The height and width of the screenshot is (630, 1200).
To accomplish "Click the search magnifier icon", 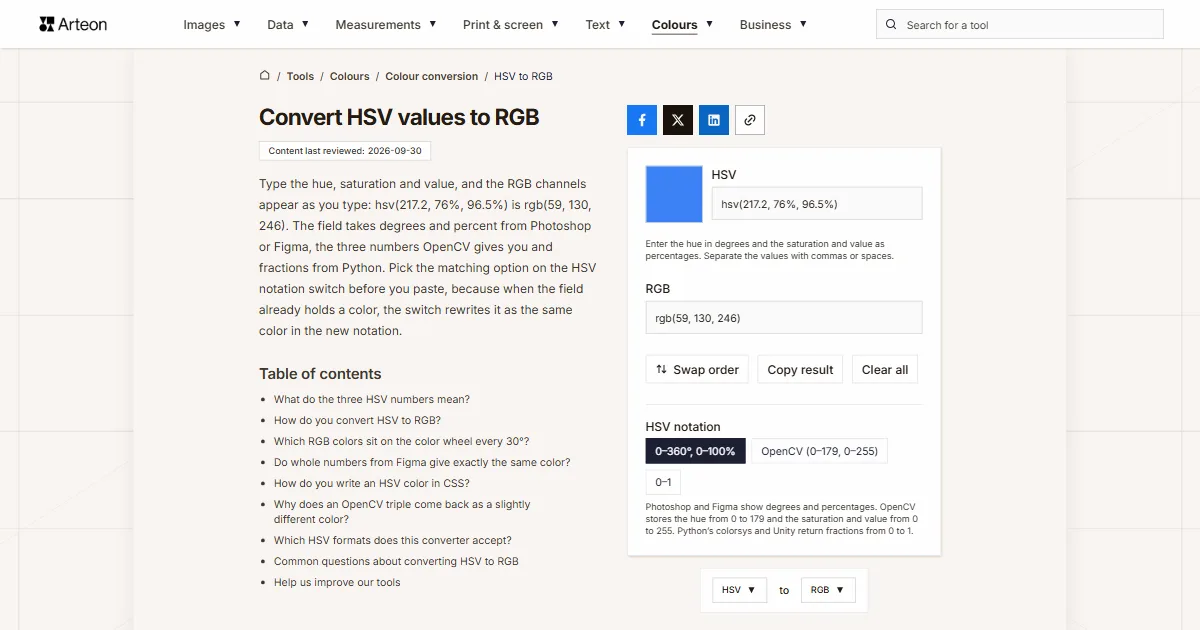I will 892,25.
